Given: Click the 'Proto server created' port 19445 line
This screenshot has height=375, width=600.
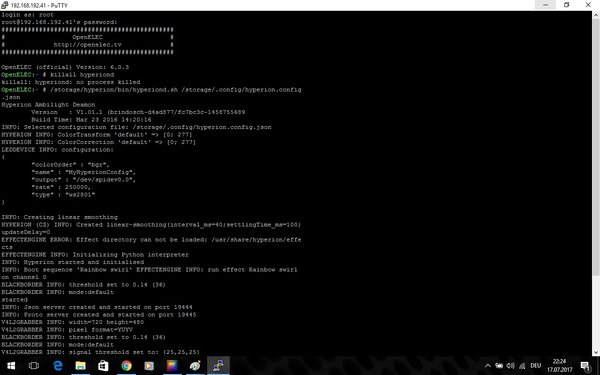Looking at the screenshot, I should click(99, 315).
